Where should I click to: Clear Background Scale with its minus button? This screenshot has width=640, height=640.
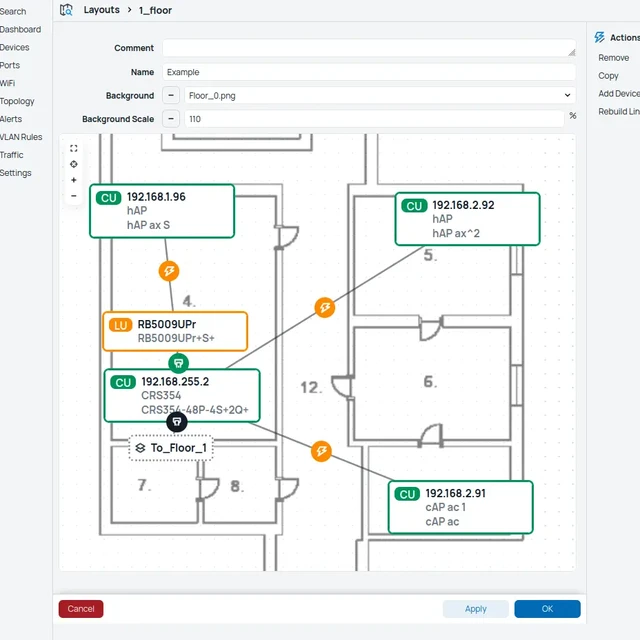coord(171,119)
